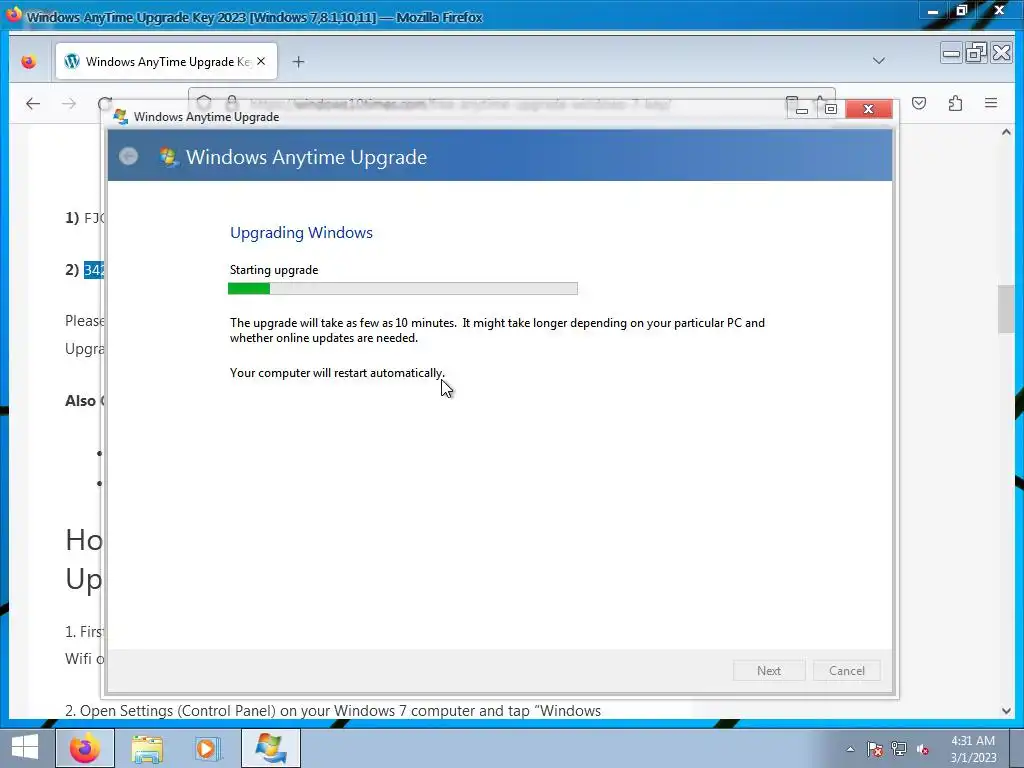Click the highlighted key text in item 2

coord(93,270)
